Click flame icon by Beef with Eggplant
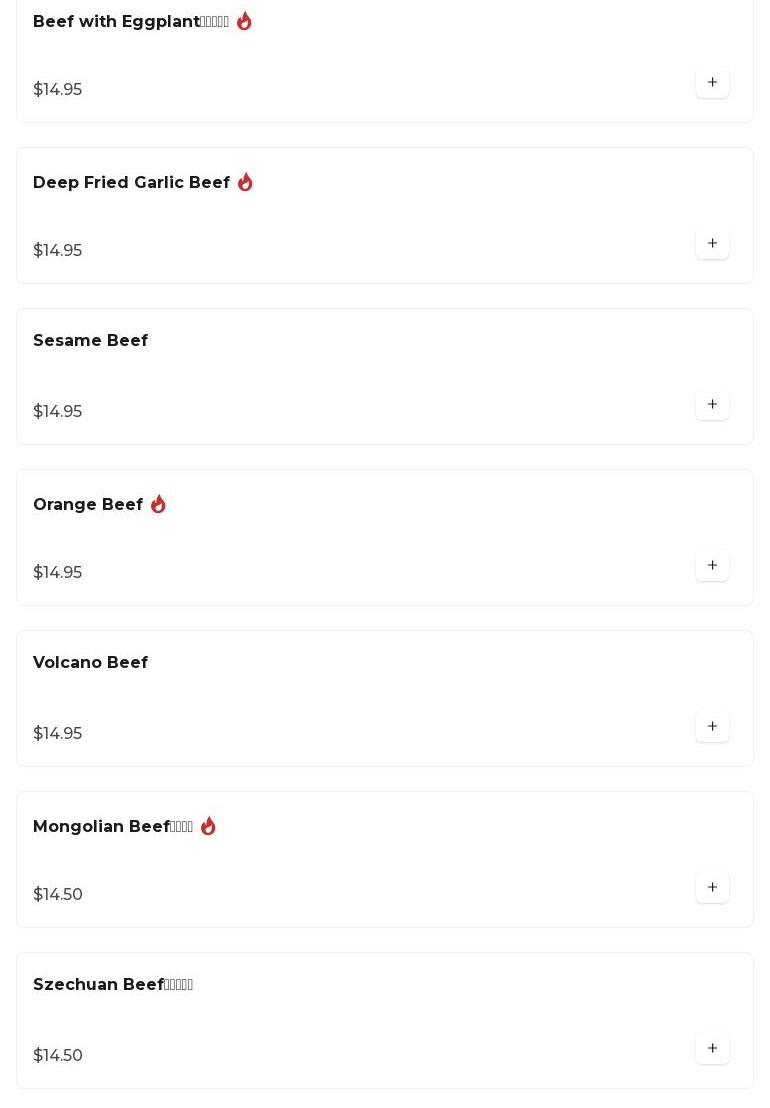770x1108 pixels. coord(244,21)
